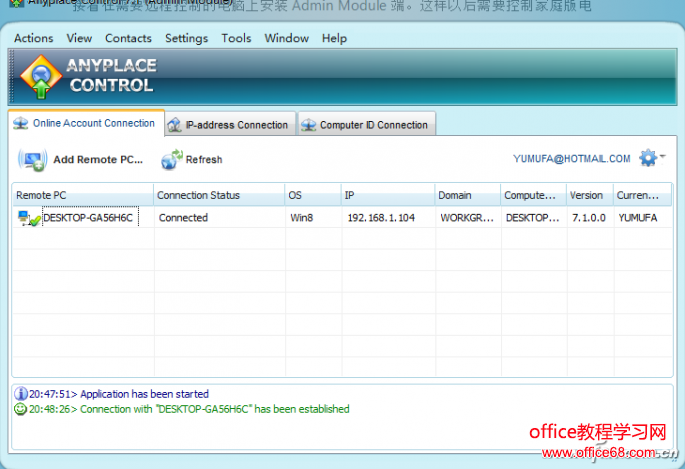Click the Refresh button label
Screen dimensions: 685x469
coord(204,160)
